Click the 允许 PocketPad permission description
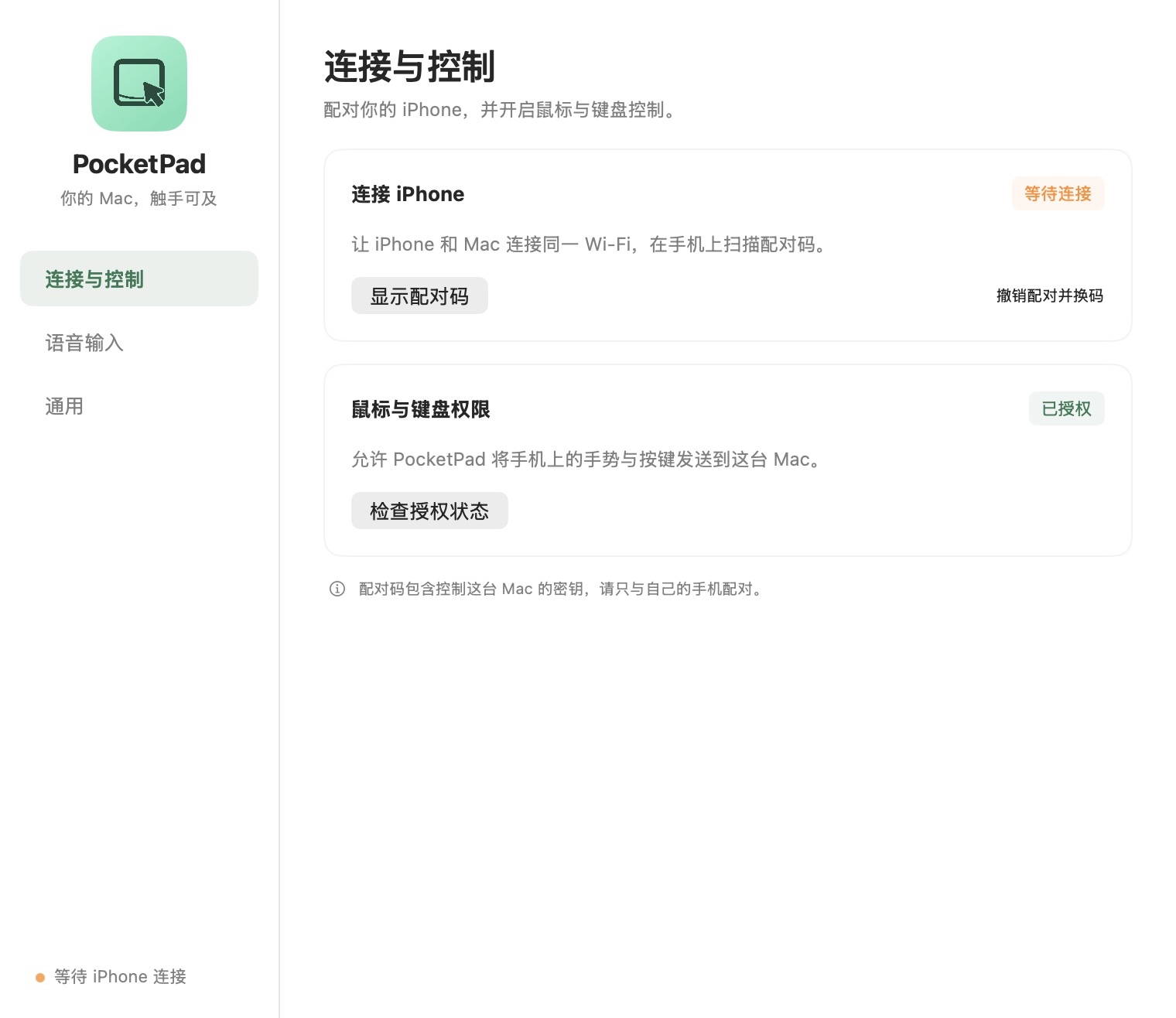 [587, 459]
